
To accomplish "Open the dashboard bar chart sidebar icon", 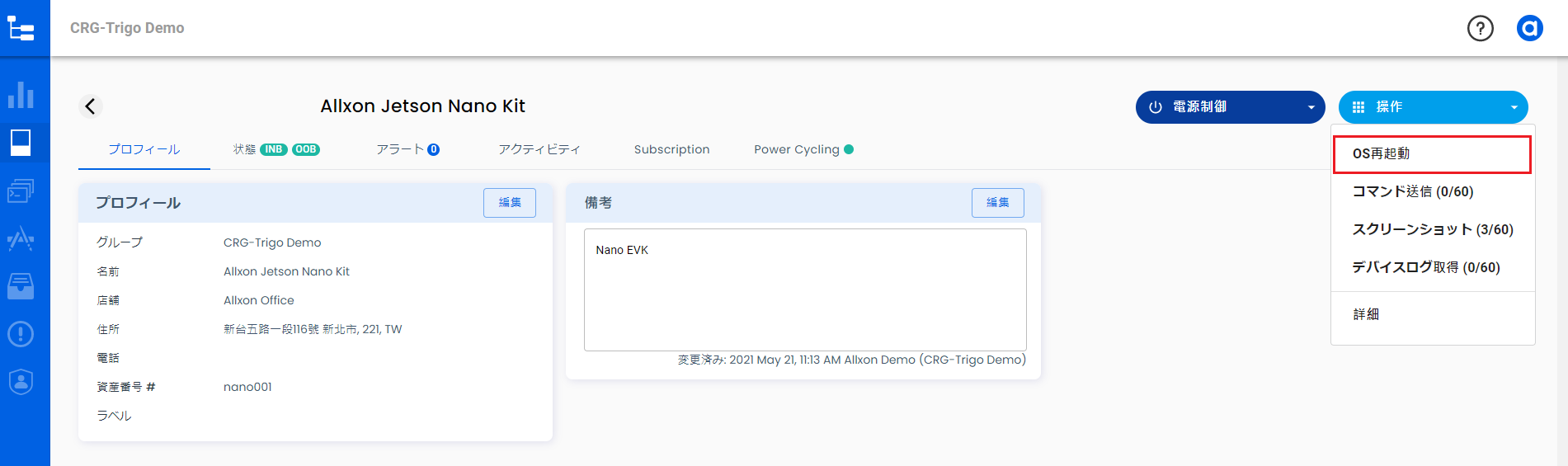I will click(x=21, y=95).
